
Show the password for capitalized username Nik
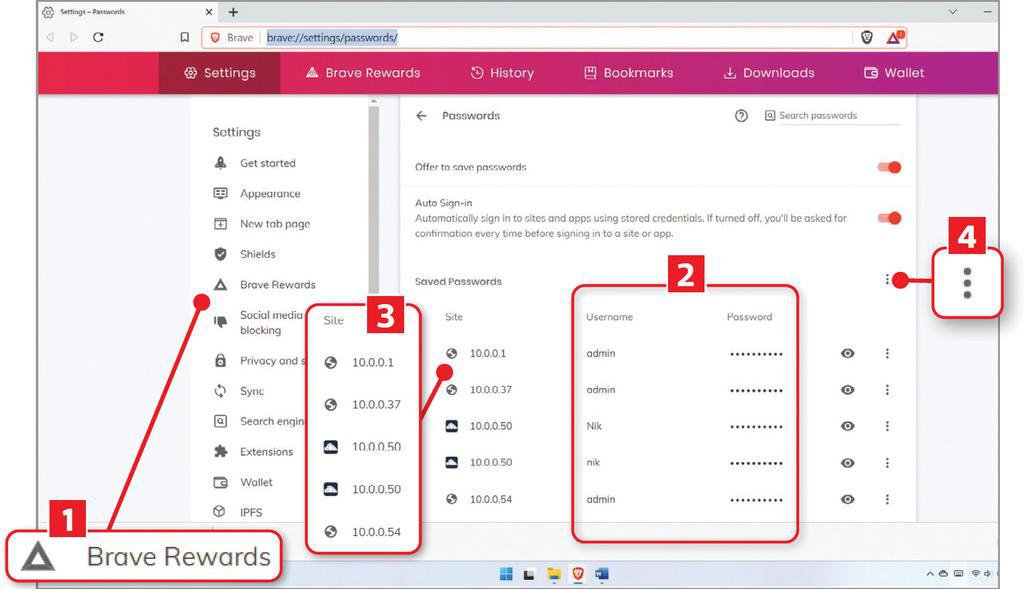coord(848,426)
